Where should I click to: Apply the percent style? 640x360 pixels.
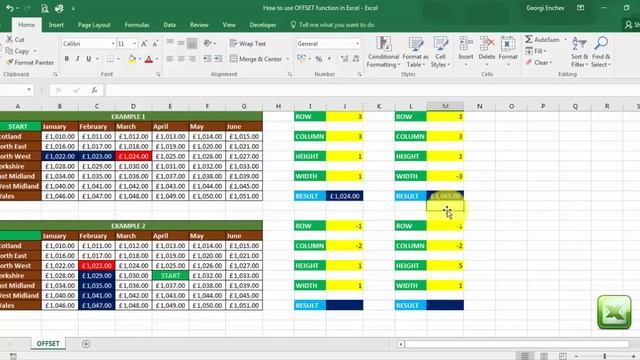pyautogui.click(x=319, y=59)
